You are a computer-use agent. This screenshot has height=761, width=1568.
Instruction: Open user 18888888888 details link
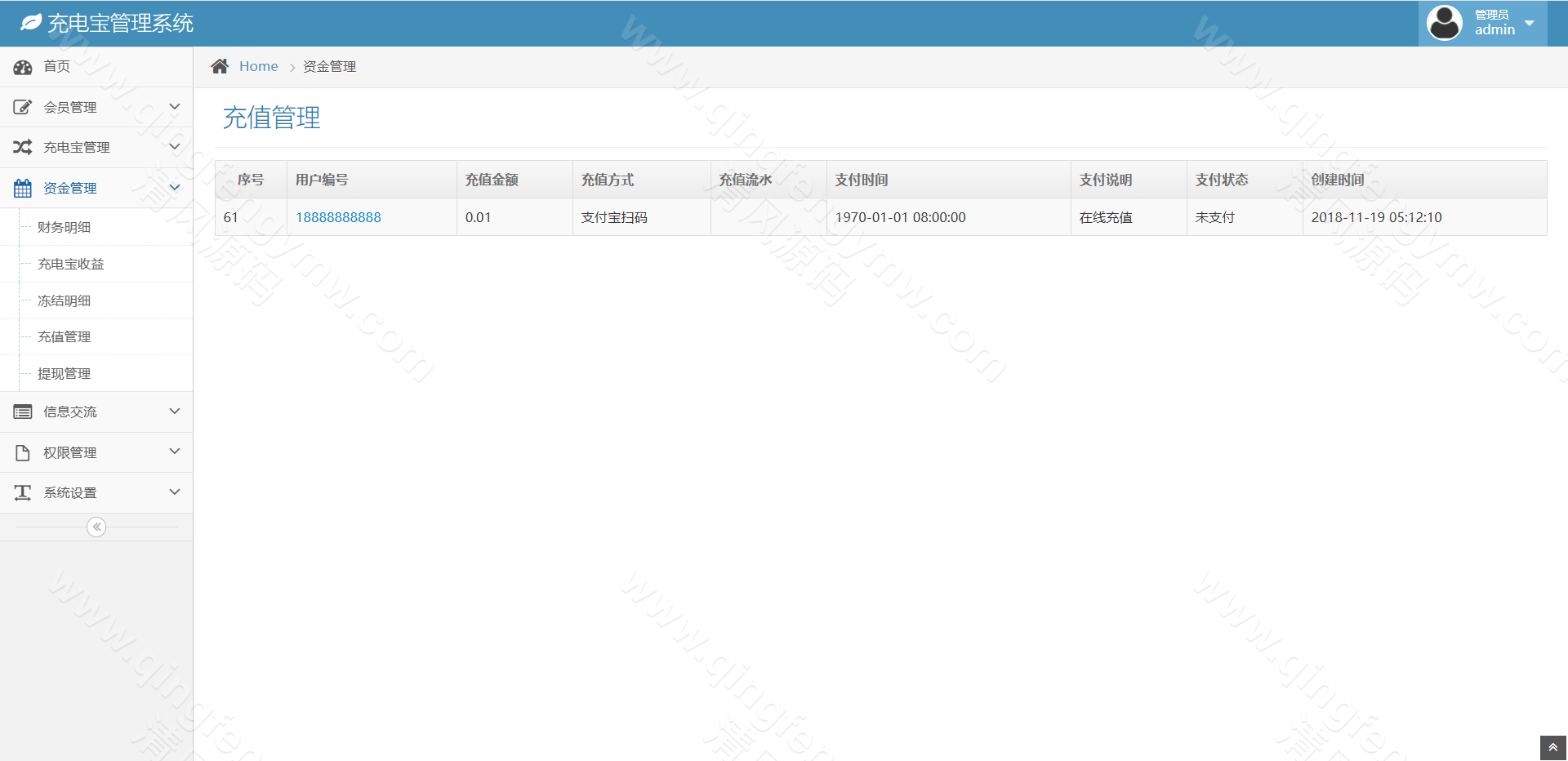[338, 216]
